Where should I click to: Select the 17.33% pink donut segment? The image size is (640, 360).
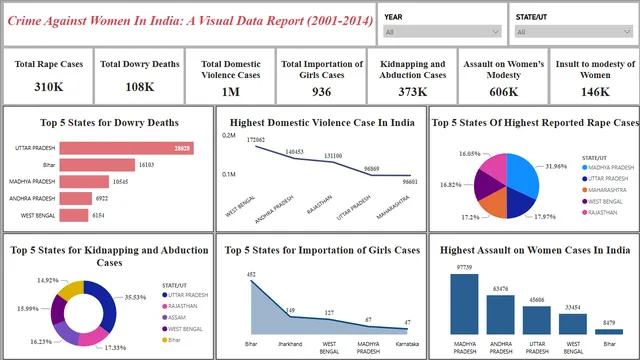point(93,337)
